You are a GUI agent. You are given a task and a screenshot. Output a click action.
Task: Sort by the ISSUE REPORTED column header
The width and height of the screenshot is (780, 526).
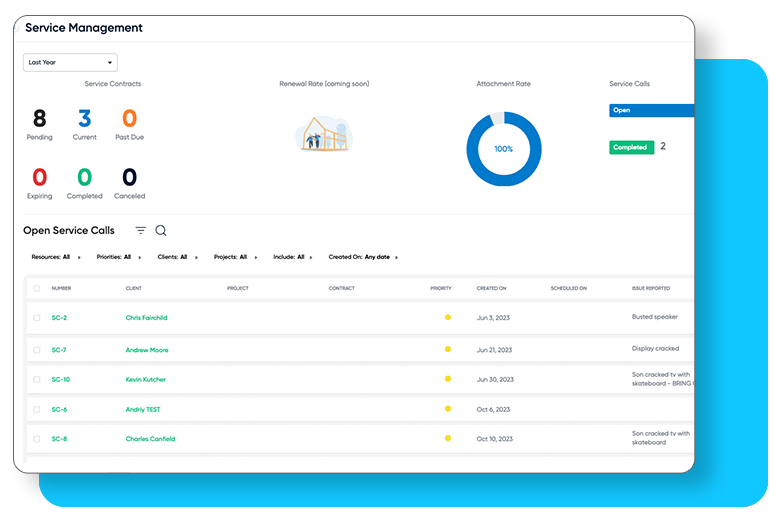pos(651,288)
